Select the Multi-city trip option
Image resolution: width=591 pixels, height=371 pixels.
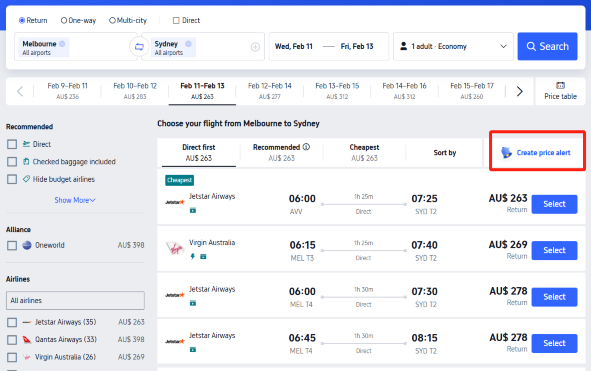point(128,20)
